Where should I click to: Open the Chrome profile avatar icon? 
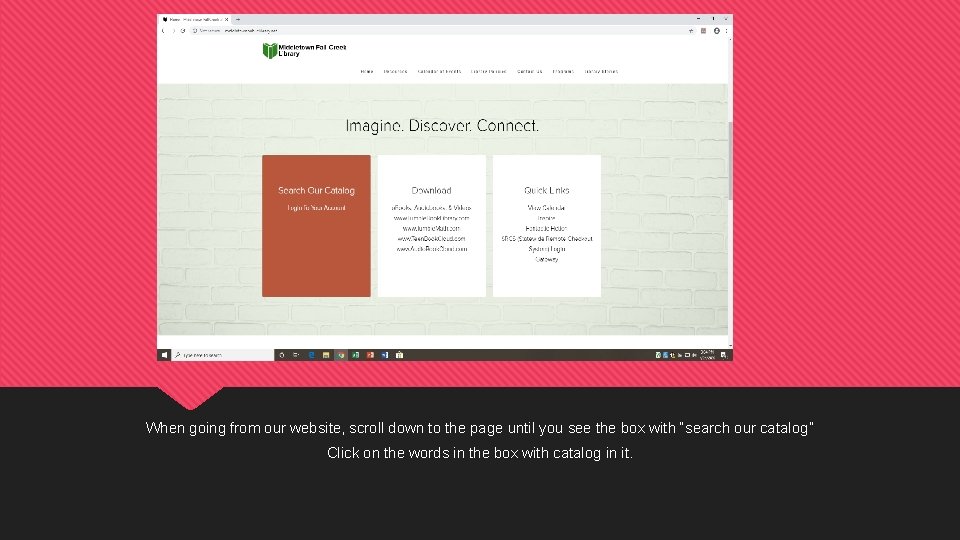716,31
